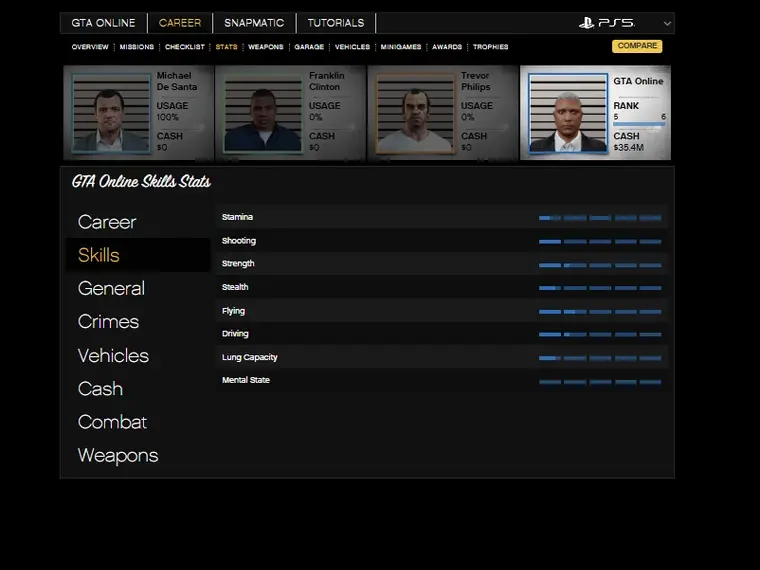This screenshot has width=760, height=570.
Task: Select the GTA Online character mugshot
Action: pyautogui.click(x=568, y=113)
